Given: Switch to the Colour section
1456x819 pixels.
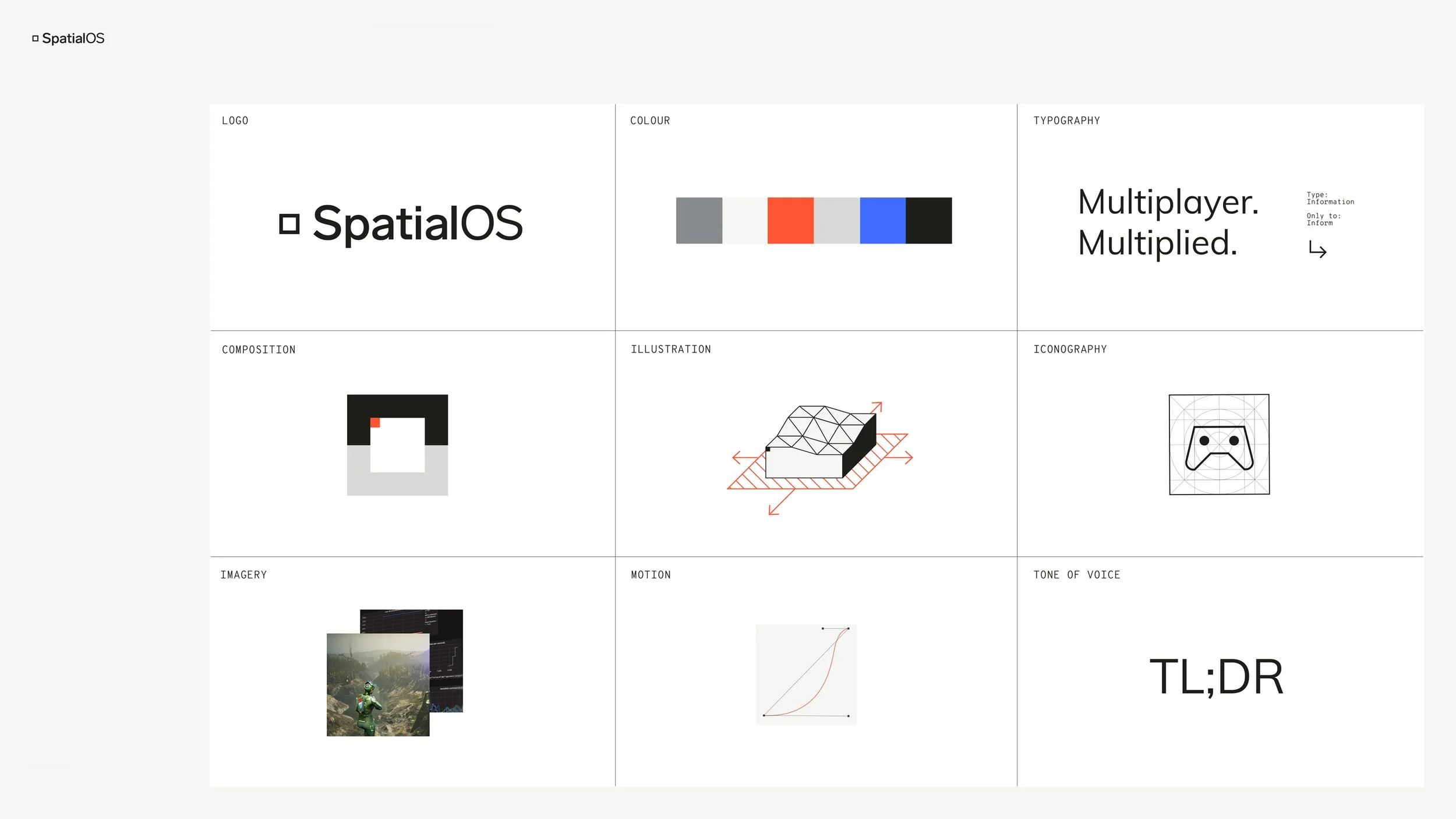Looking at the screenshot, I should (x=649, y=121).
